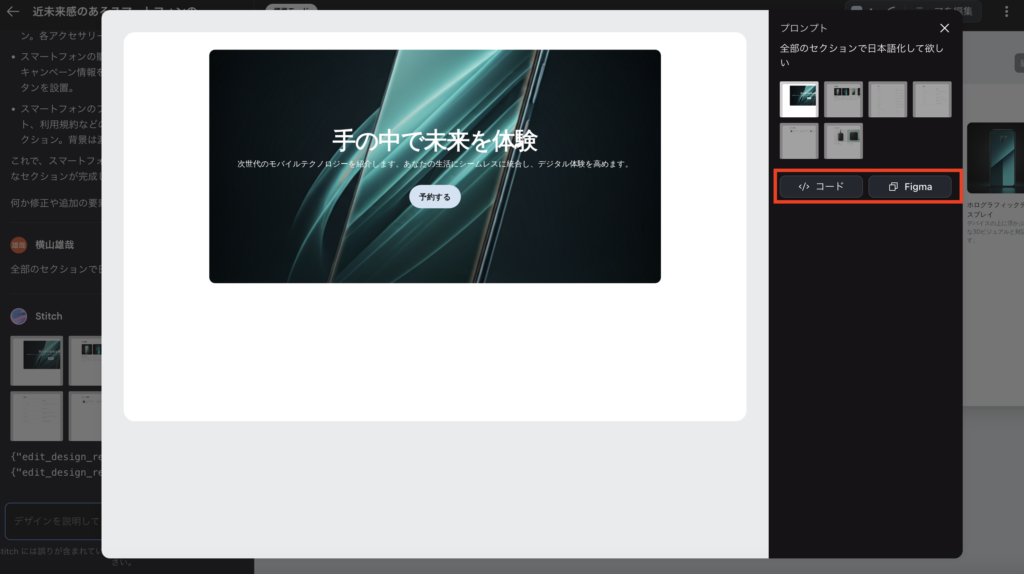Open the dark hero thumbnail in the Stitch chat reply
This screenshot has height=574, width=1024.
click(x=37, y=360)
